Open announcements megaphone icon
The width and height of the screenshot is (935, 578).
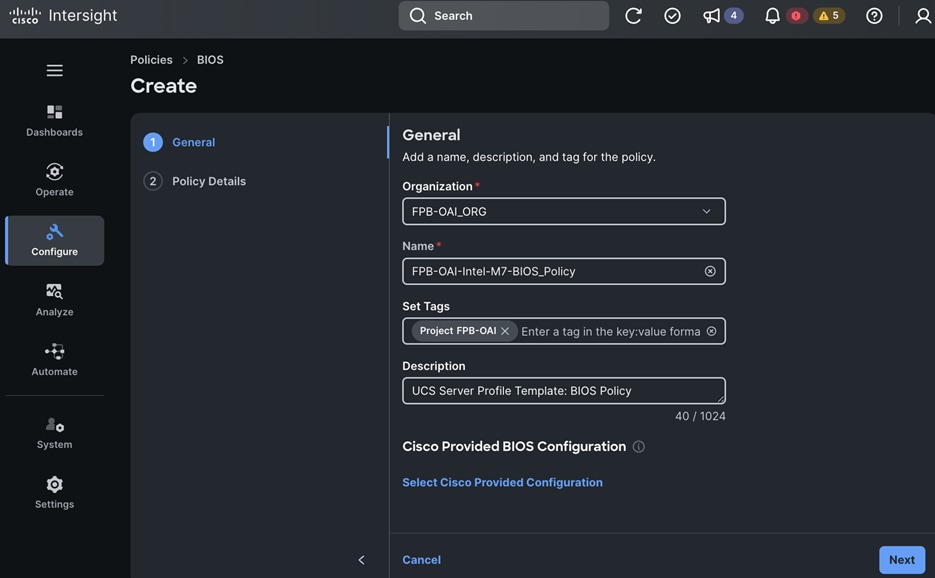711,16
